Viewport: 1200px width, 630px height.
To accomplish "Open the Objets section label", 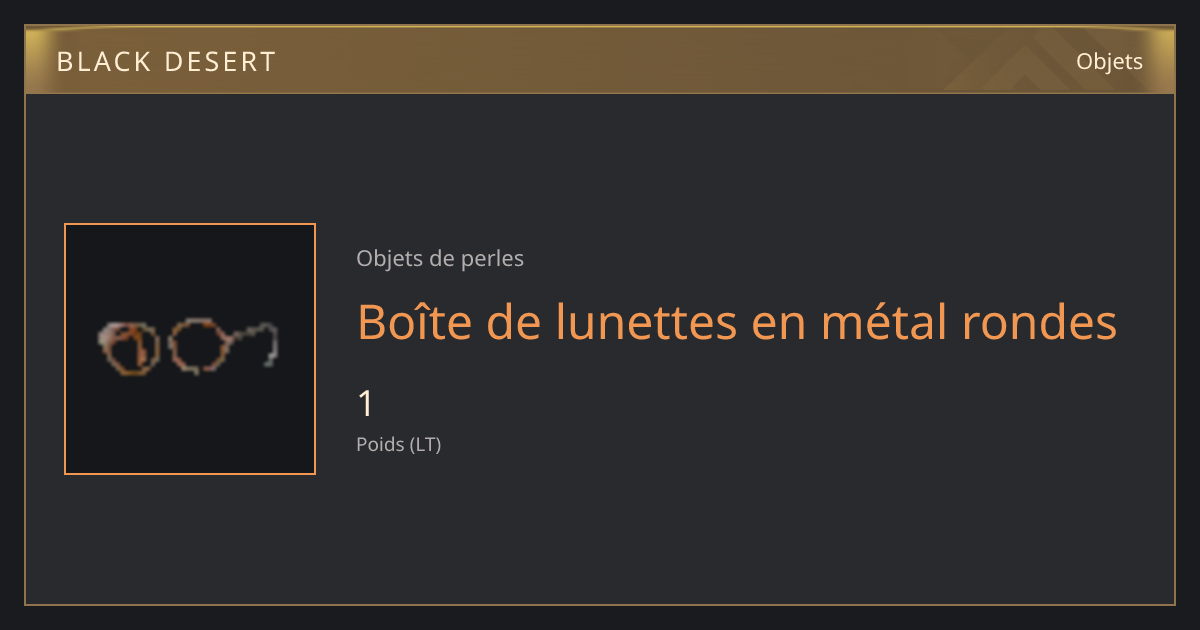I will pos(1109,61).
